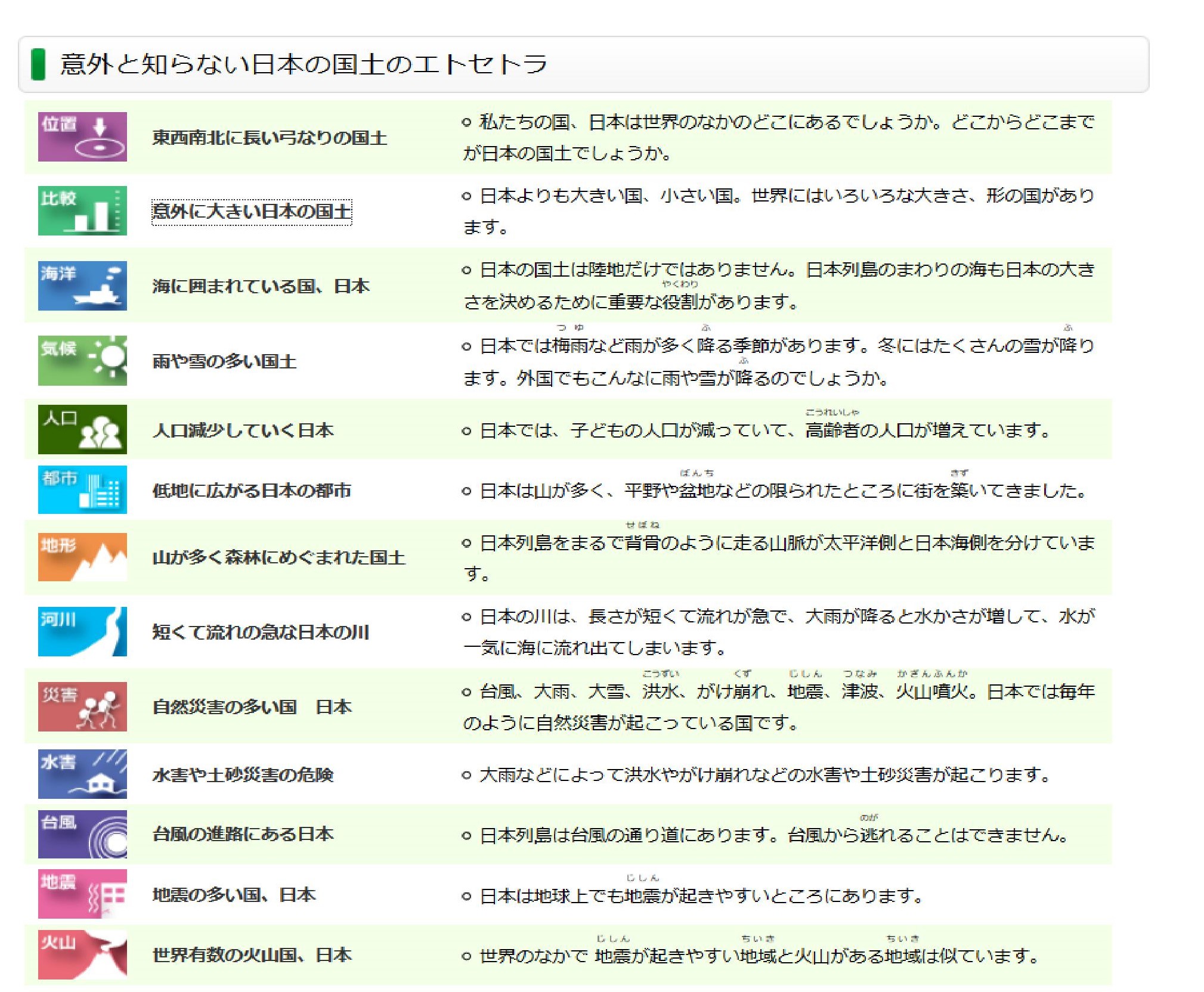Click text 地震が起きやすい地域と火山がある地域
Image resolution: width=1204 pixels, height=992 pixels.
point(757,956)
